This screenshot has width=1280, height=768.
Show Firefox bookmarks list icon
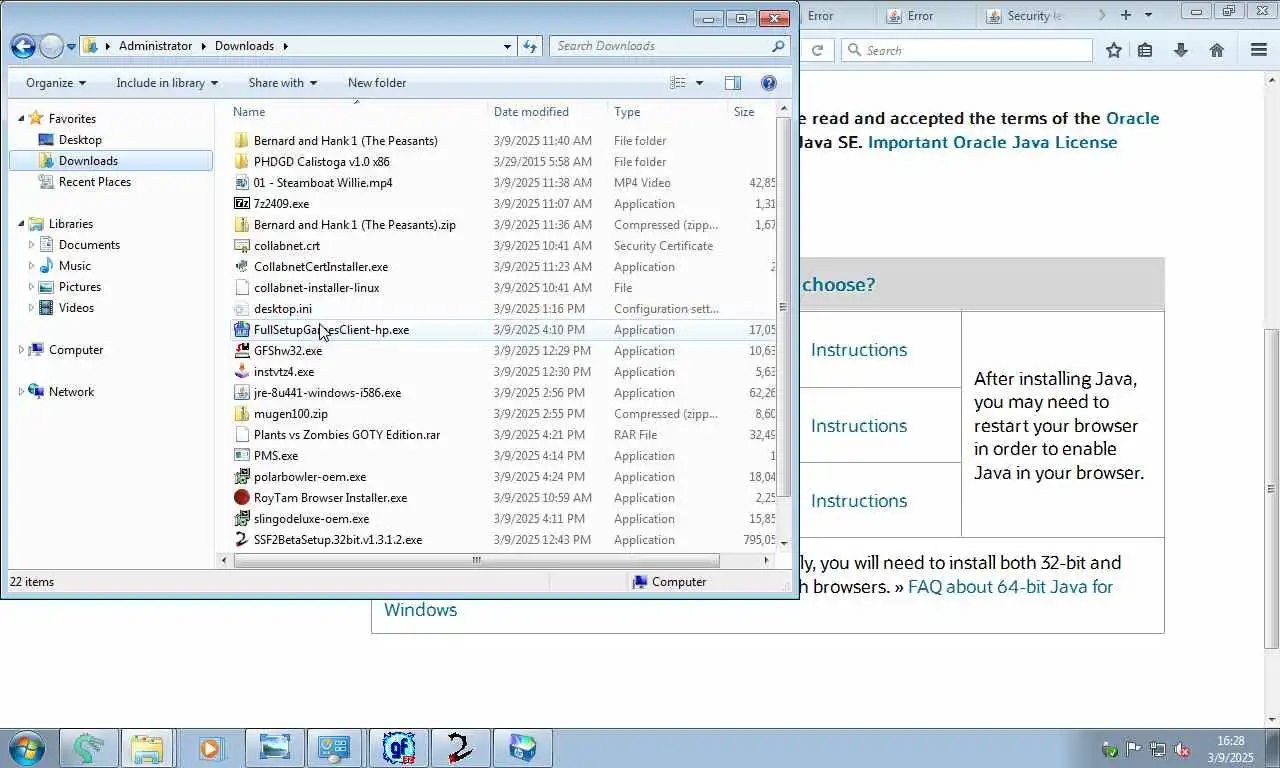1145,50
